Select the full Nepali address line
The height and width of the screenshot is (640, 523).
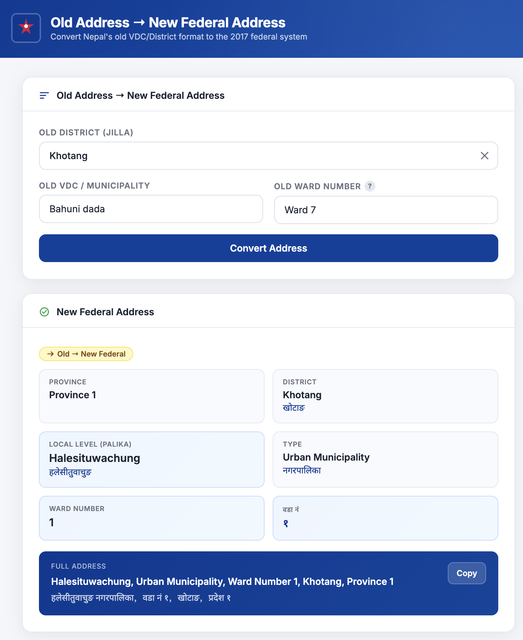141,598
